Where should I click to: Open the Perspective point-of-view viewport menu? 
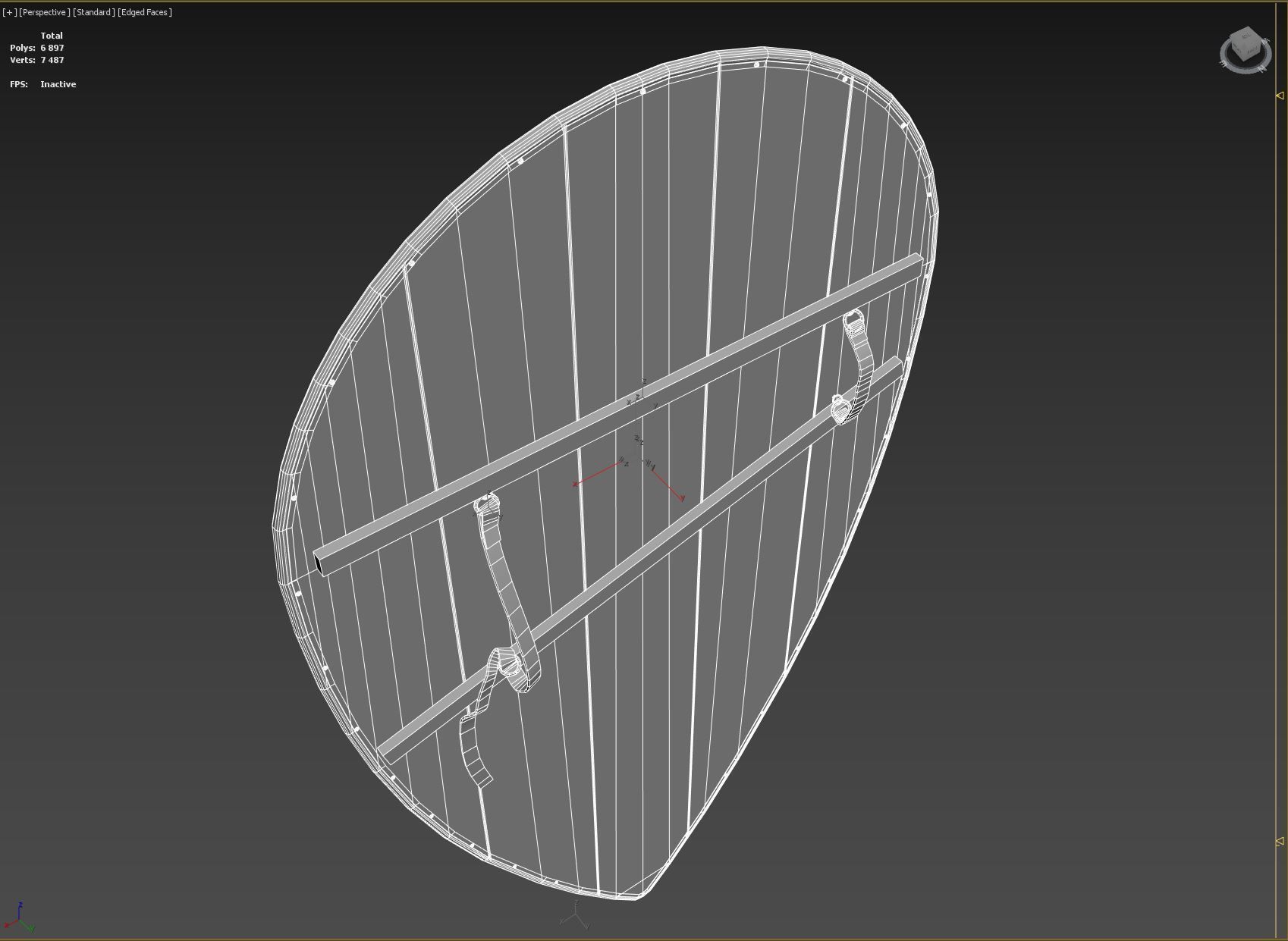[x=45, y=12]
